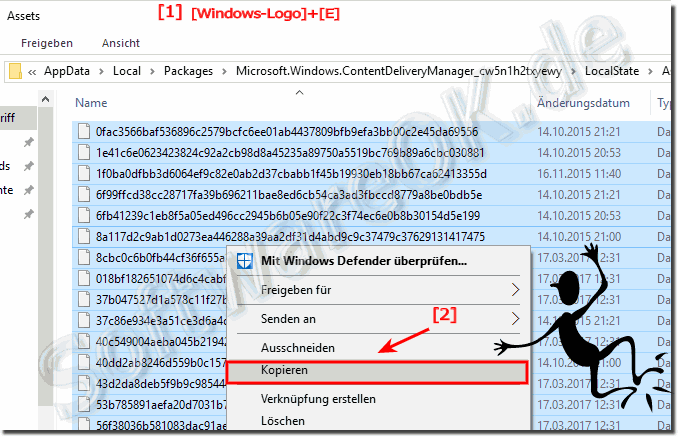
Task: Select file icon of 40c549004aeba045b2194
Action: tap(84, 341)
